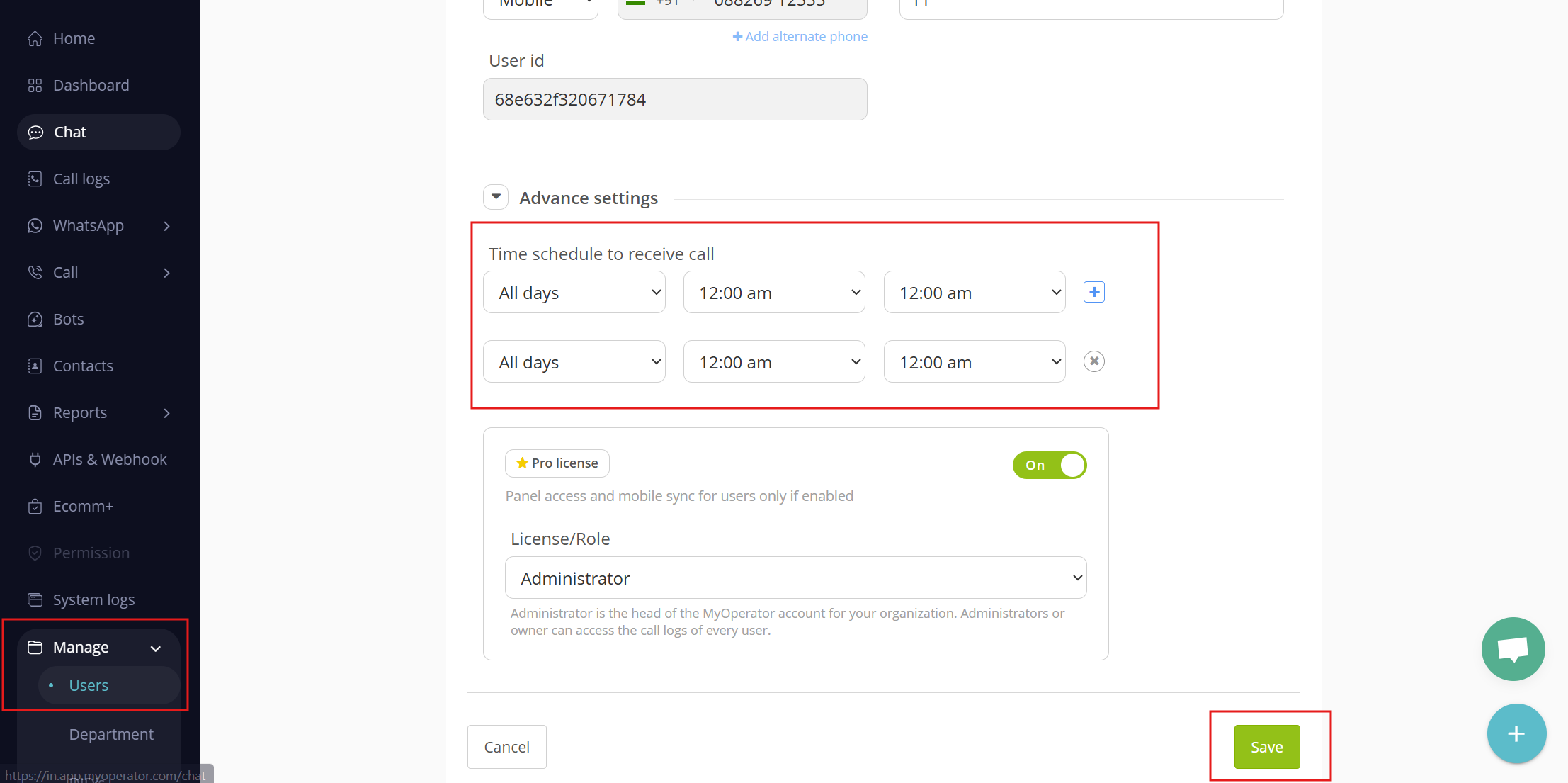Viewport: 1568px width, 783px height.
Task: Open the green chat support bubble
Action: click(1513, 649)
